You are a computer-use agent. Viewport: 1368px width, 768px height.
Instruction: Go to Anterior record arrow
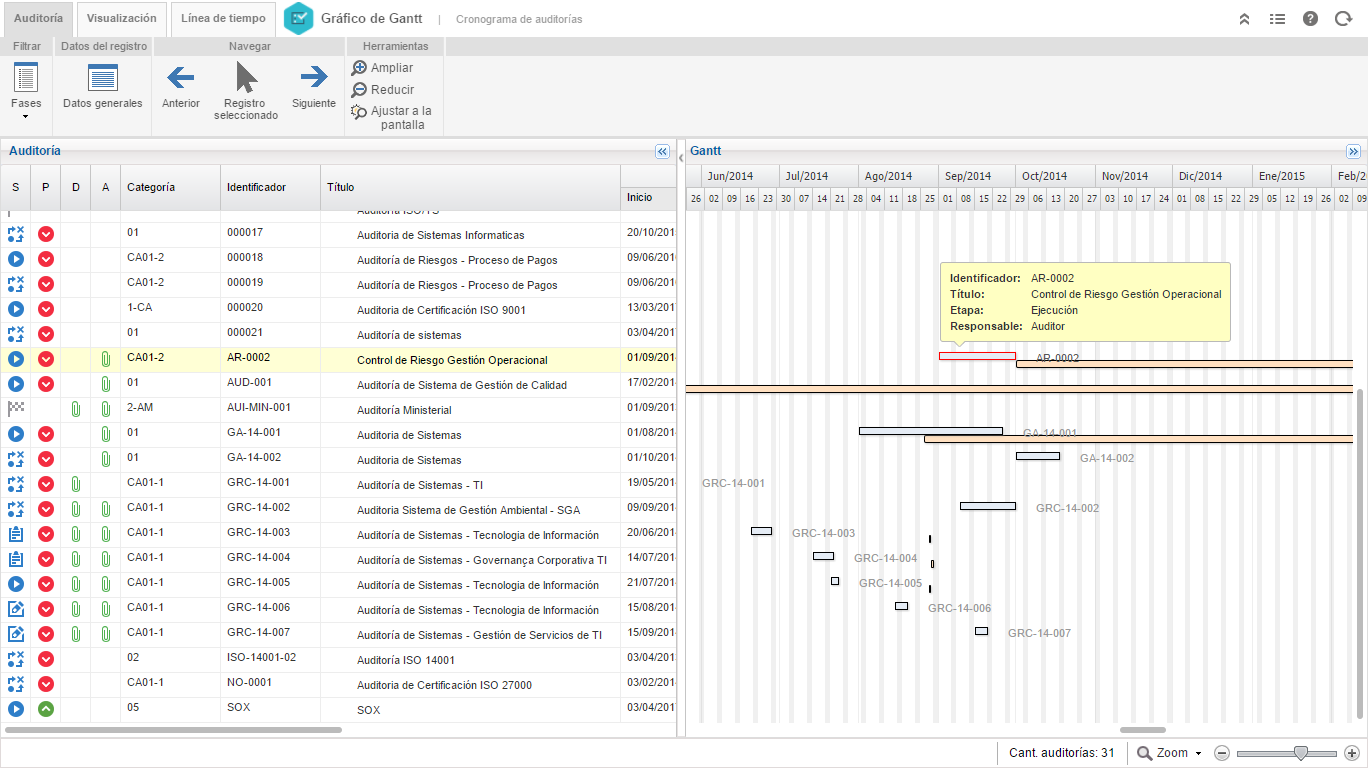click(x=181, y=87)
